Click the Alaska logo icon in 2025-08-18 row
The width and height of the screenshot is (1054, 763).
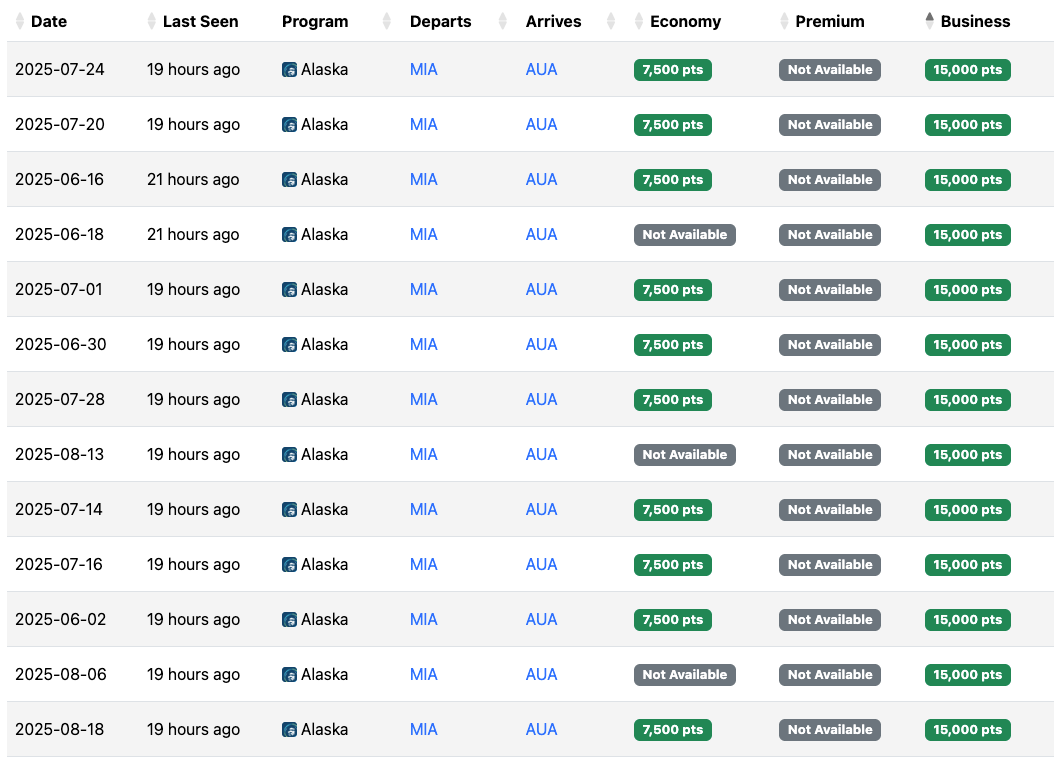point(290,729)
